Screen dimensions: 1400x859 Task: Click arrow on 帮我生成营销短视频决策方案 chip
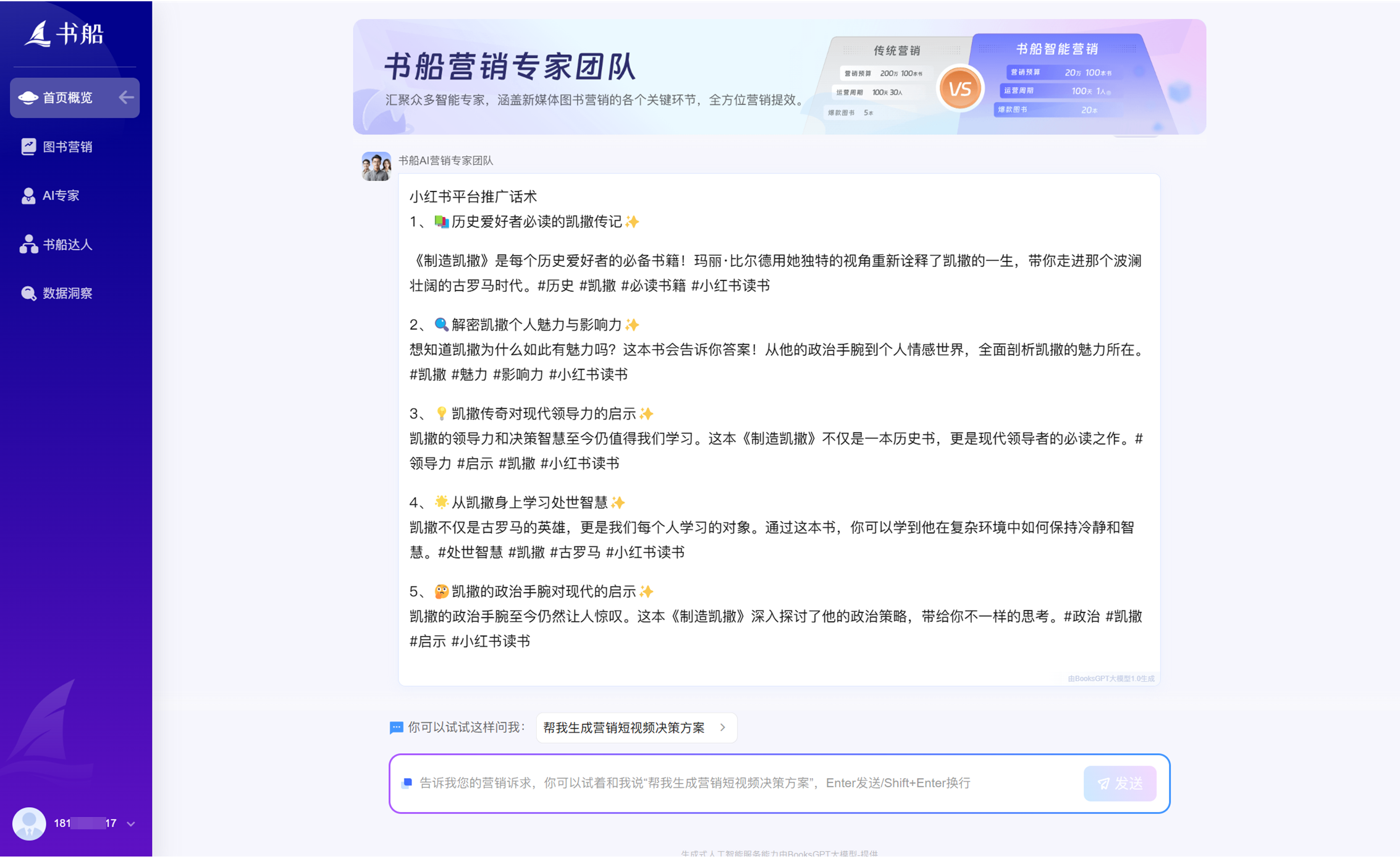(723, 728)
